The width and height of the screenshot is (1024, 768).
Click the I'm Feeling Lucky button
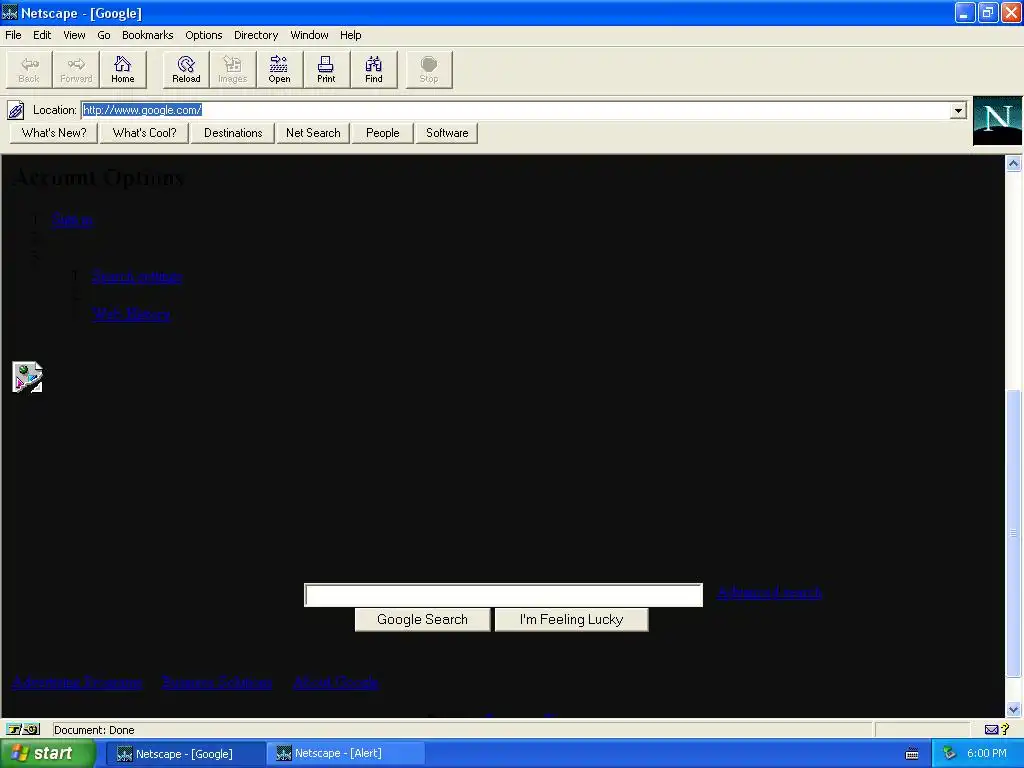(x=571, y=620)
